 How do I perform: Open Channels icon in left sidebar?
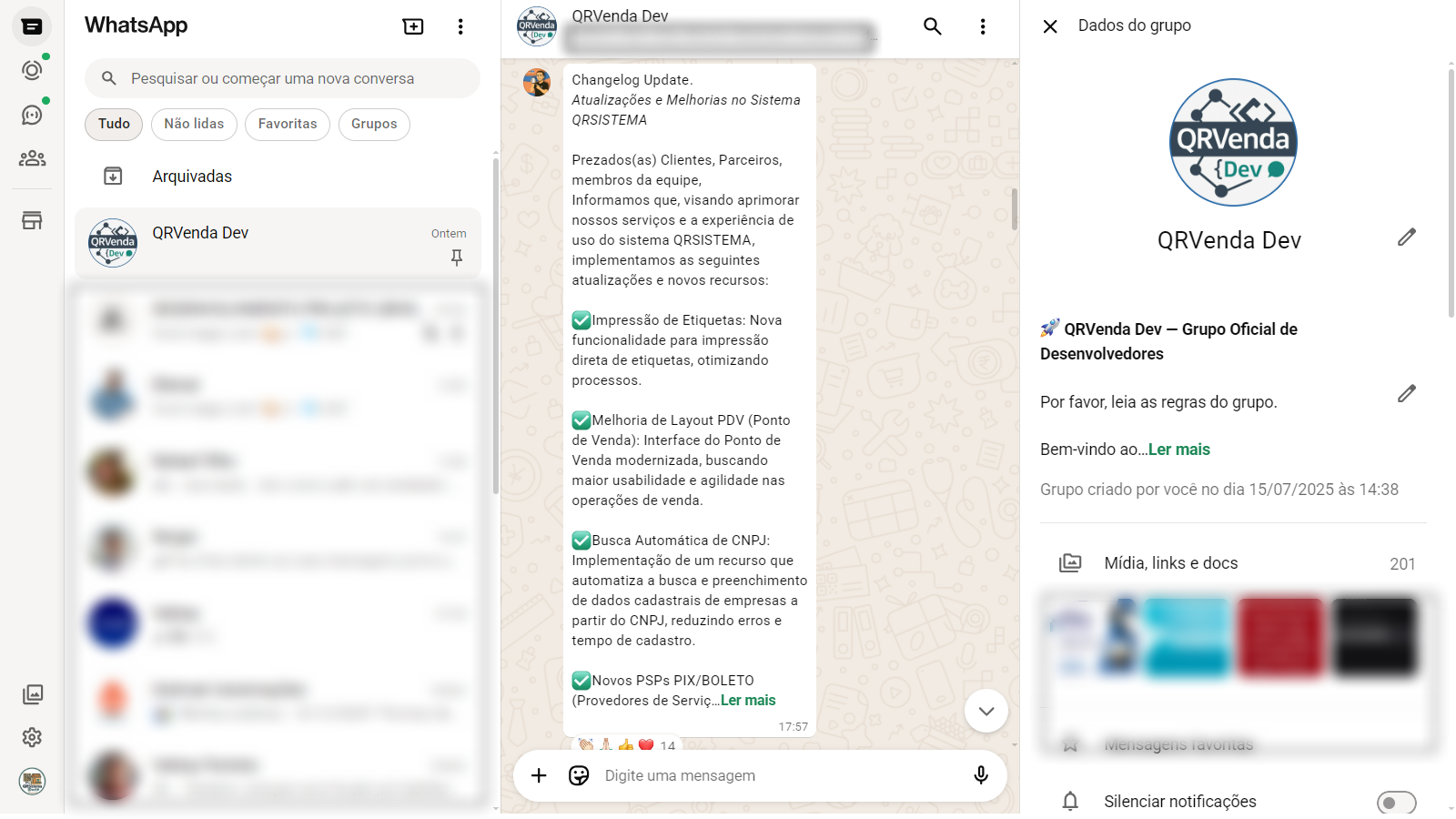click(32, 115)
